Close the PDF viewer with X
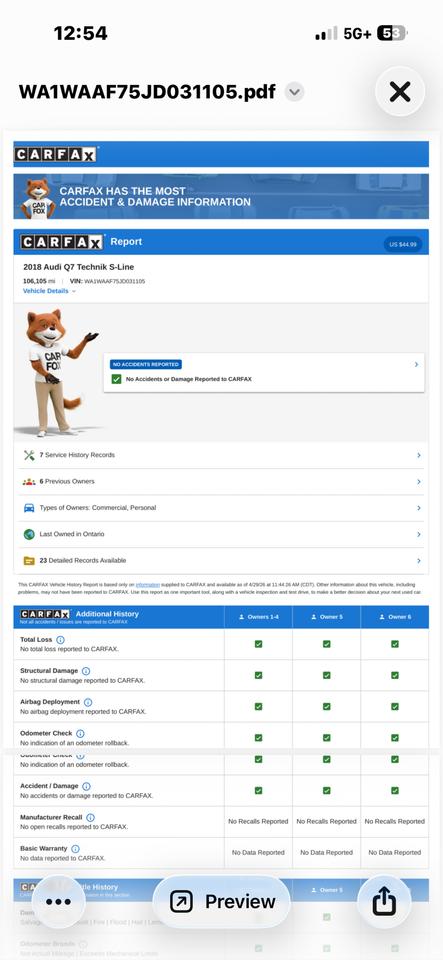This screenshot has height=960, width=443. (x=400, y=92)
